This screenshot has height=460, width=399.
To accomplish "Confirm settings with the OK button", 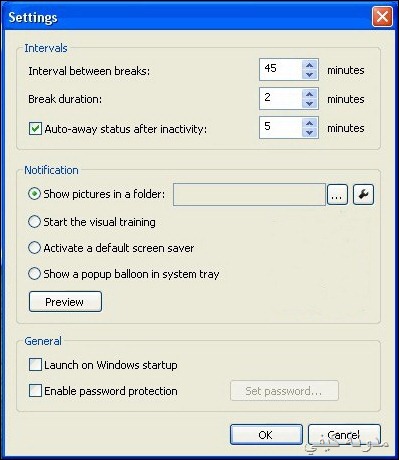I will coord(266,434).
